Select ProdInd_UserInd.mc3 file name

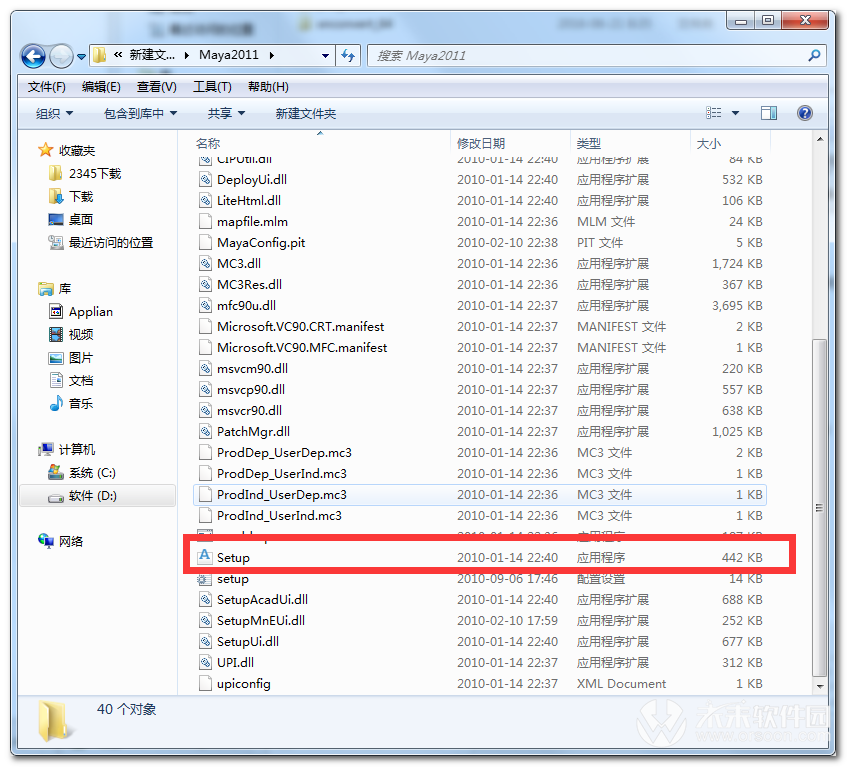tap(279, 516)
